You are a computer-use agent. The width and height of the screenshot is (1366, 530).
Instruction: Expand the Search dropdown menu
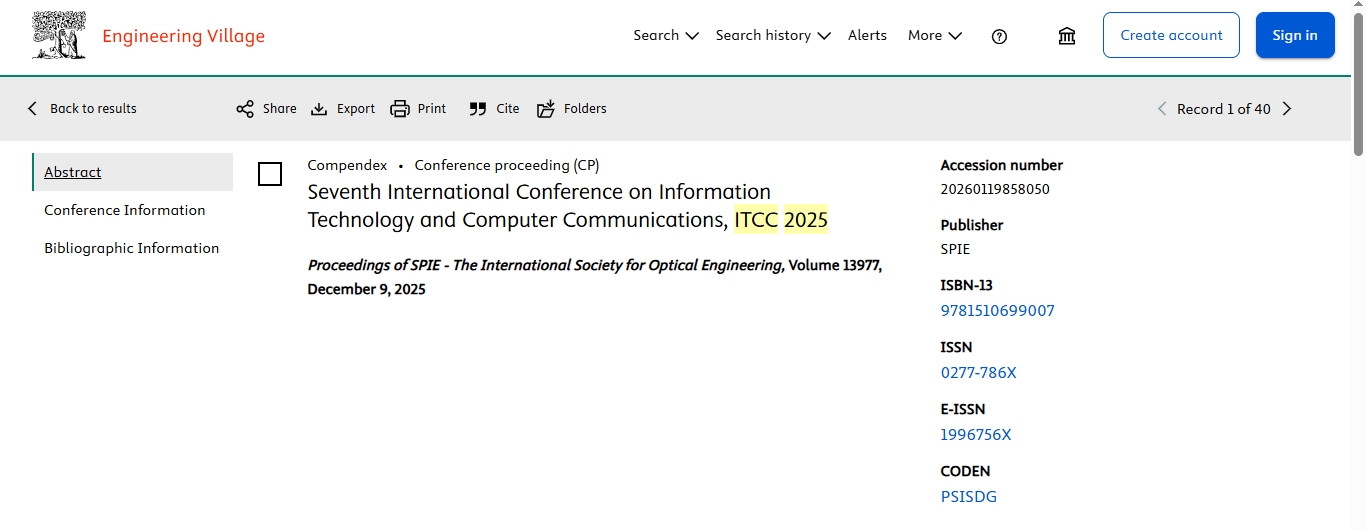click(x=665, y=35)
